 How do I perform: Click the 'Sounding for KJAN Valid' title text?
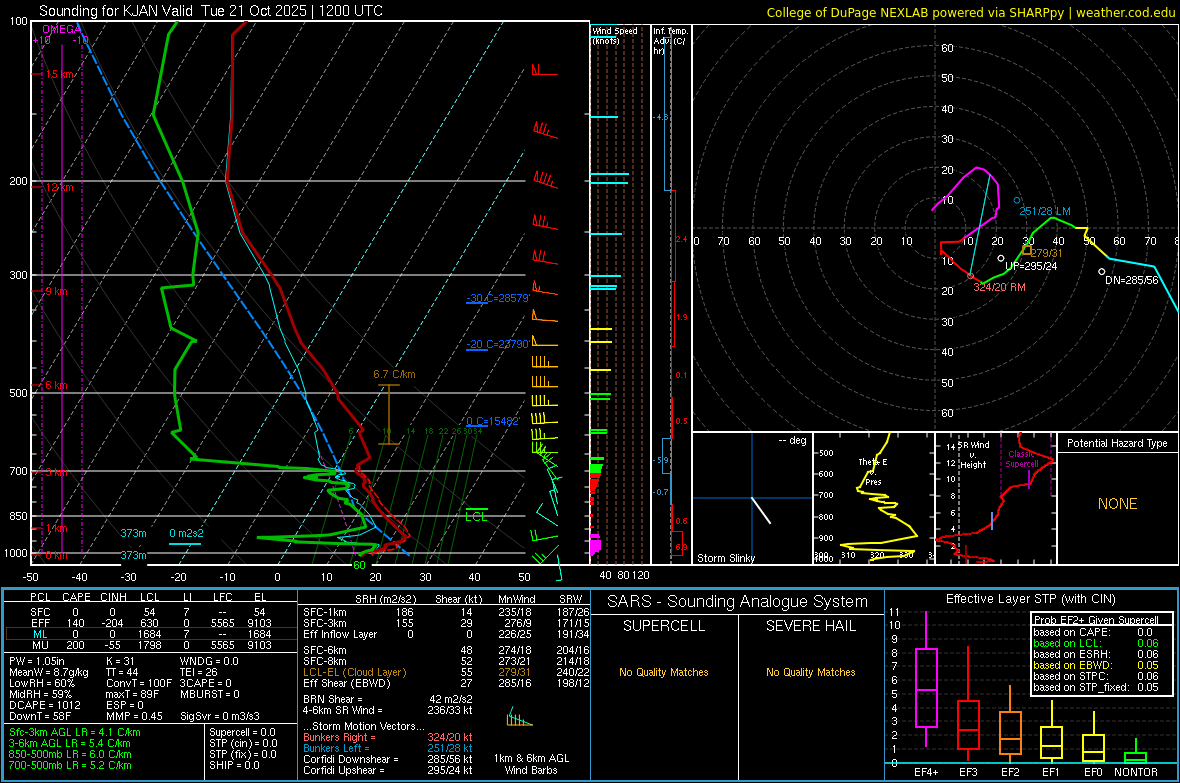point(117,11)
